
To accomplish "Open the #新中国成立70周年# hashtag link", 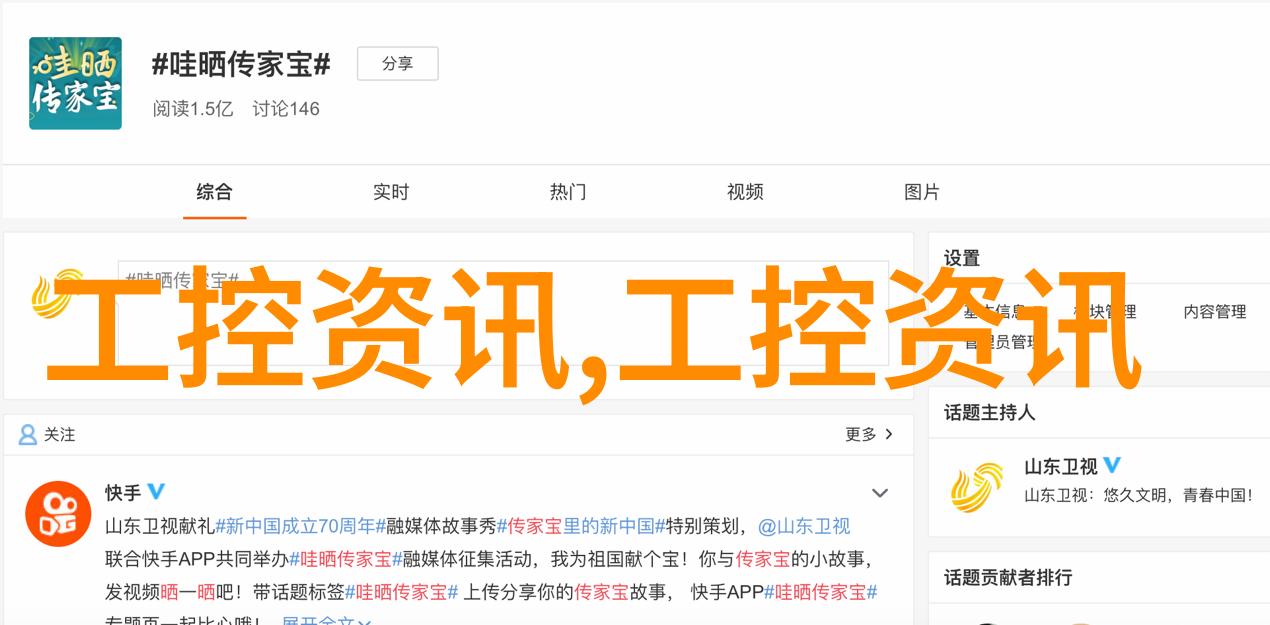I will coord(301,526).
